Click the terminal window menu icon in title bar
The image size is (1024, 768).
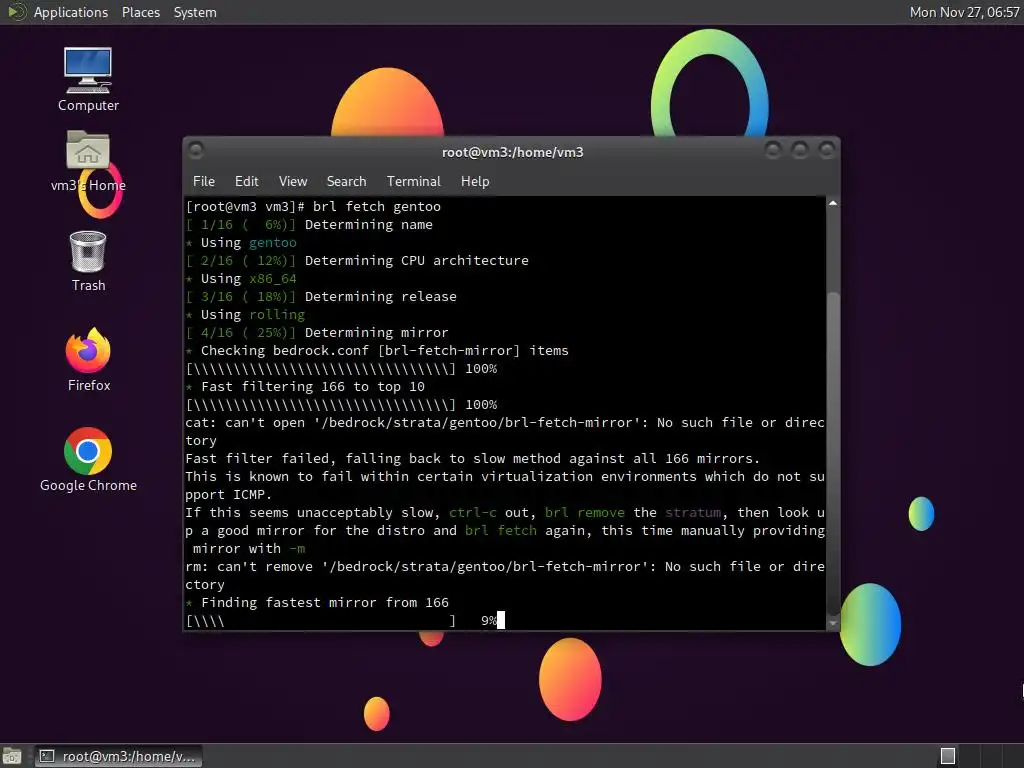pyautogui.click(x=196, y=151)
